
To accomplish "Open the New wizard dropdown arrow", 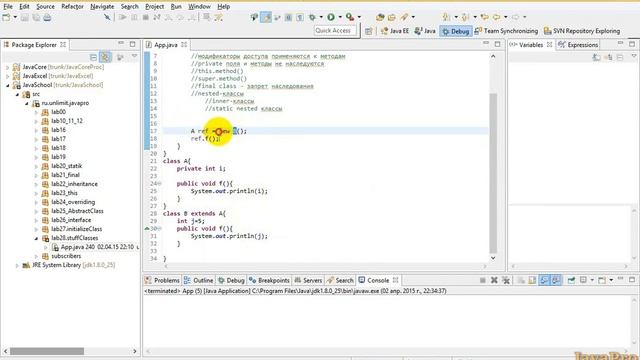I will [x=15, y=17].
